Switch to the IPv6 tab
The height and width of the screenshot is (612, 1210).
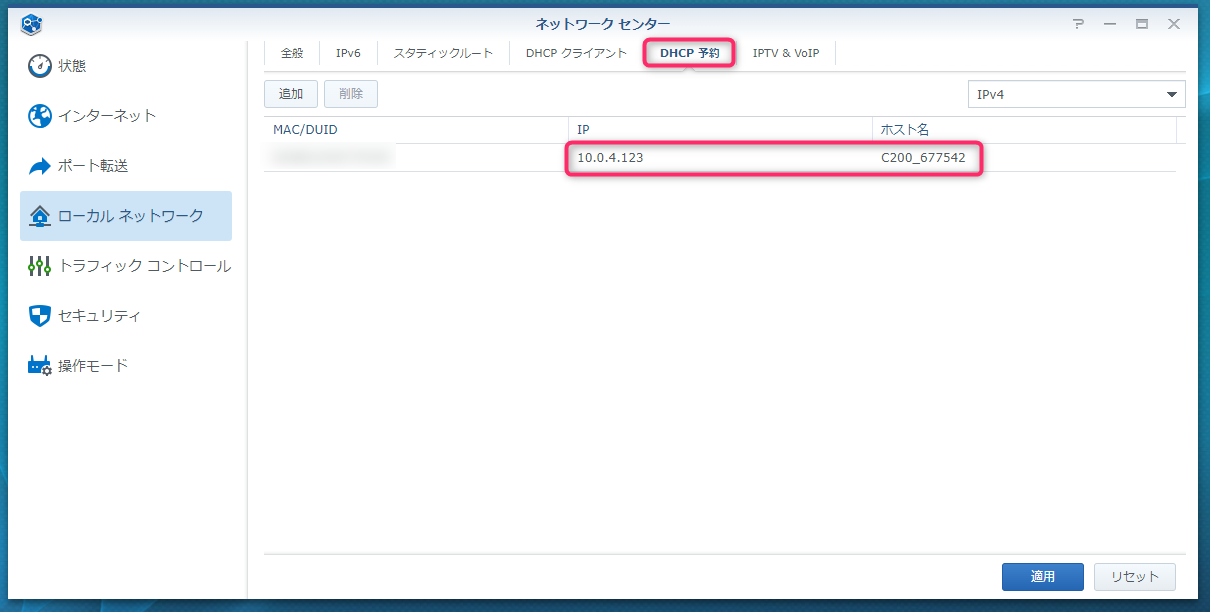point(348,53)
